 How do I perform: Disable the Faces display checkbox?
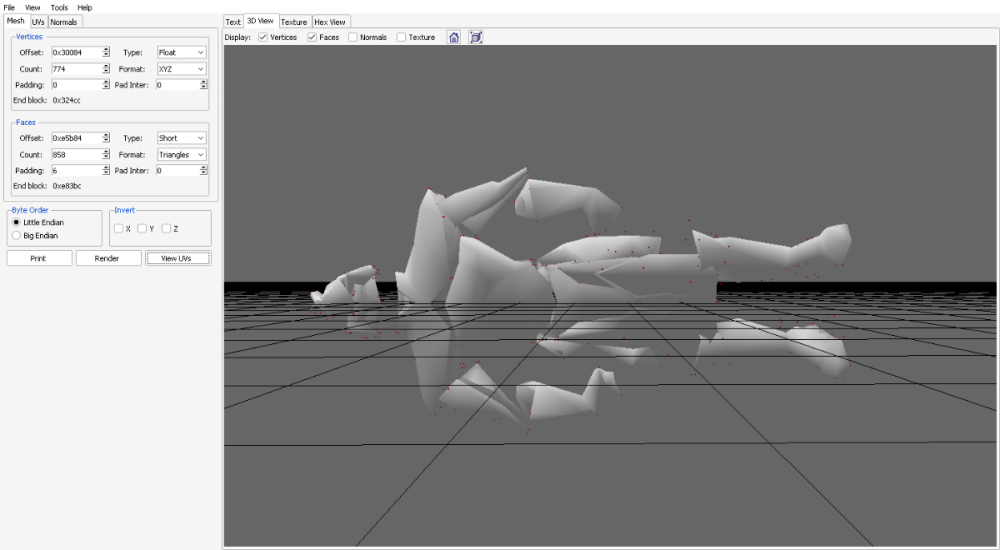tap(312, 37)
